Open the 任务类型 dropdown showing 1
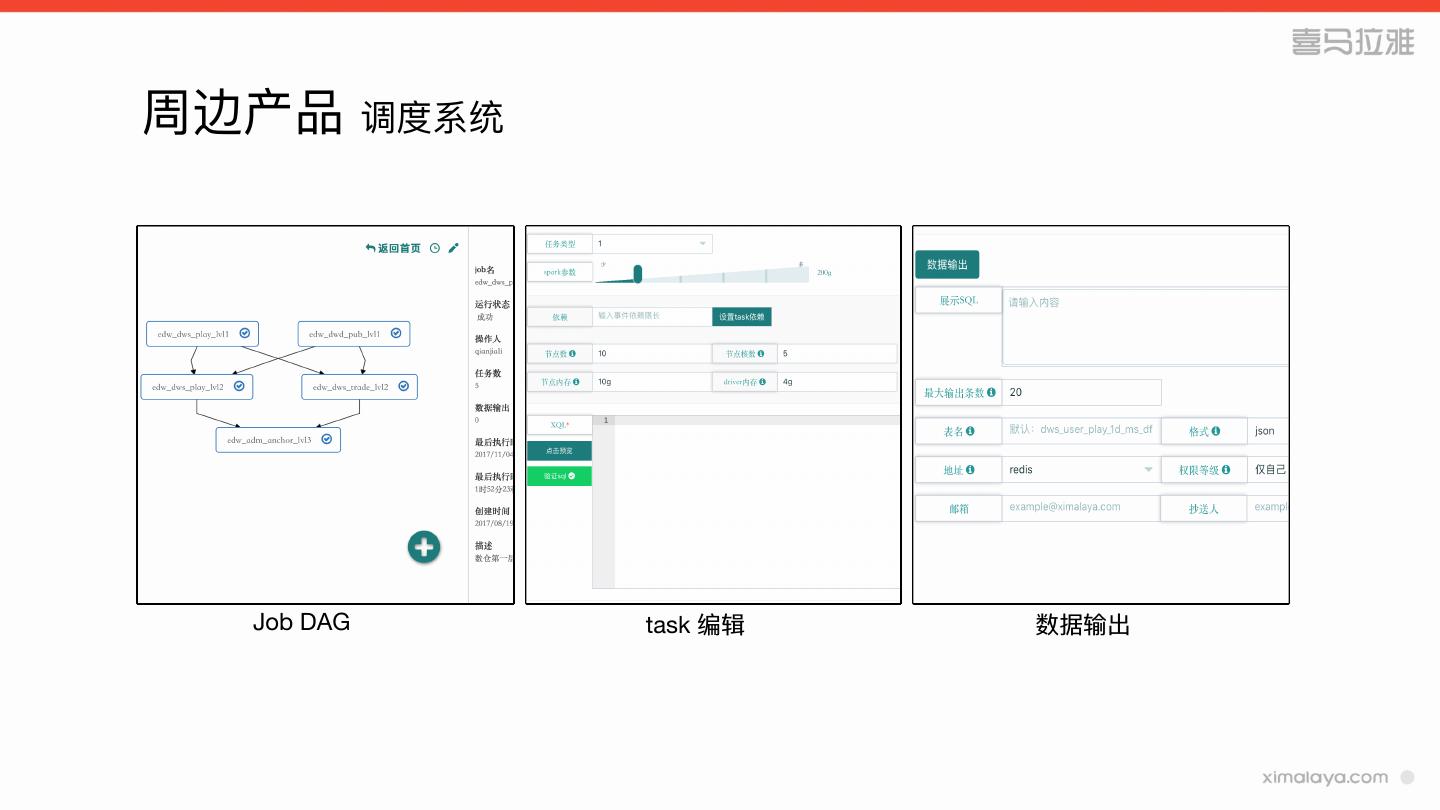Screen dimensions: 1440x810 click(x=652, y=244)
